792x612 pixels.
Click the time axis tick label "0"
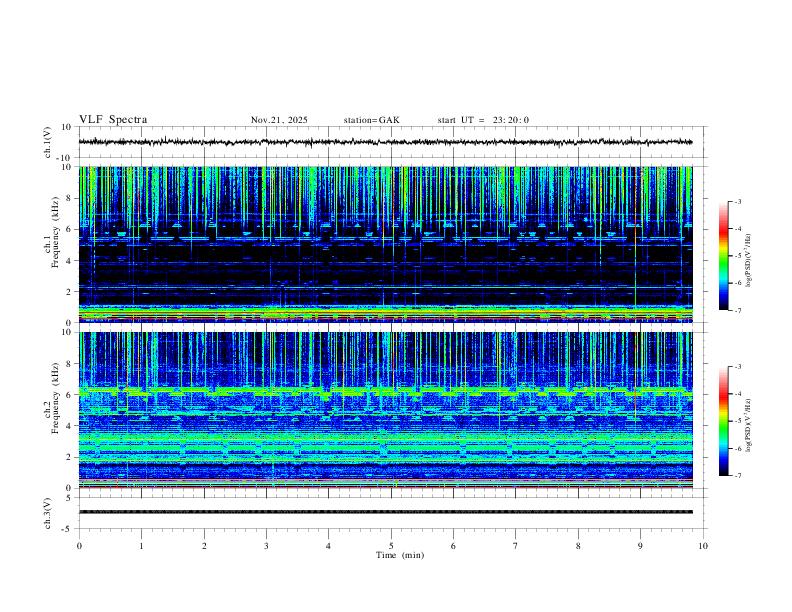click(79, 546)
